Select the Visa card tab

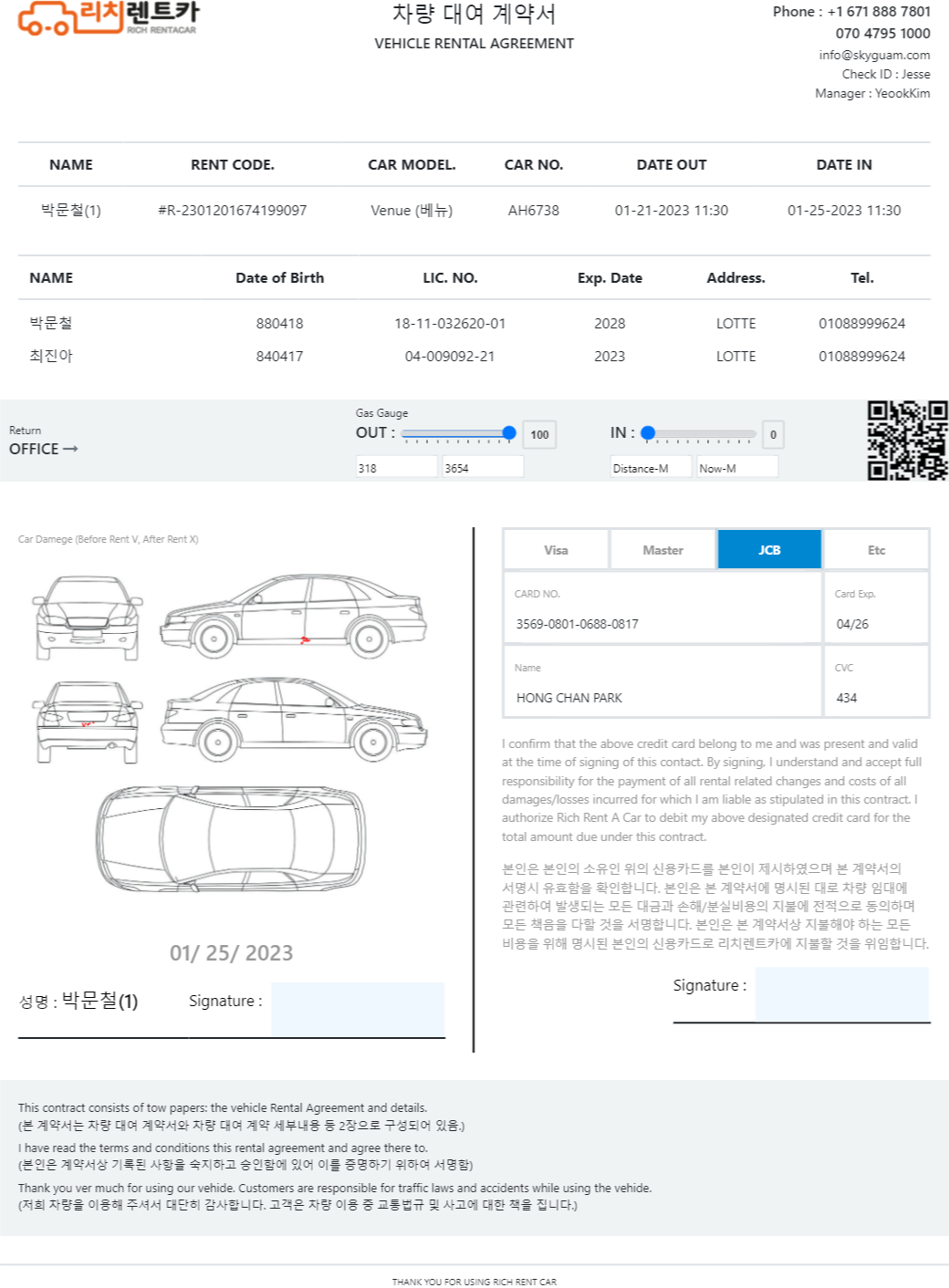click(x=556, y=550)
